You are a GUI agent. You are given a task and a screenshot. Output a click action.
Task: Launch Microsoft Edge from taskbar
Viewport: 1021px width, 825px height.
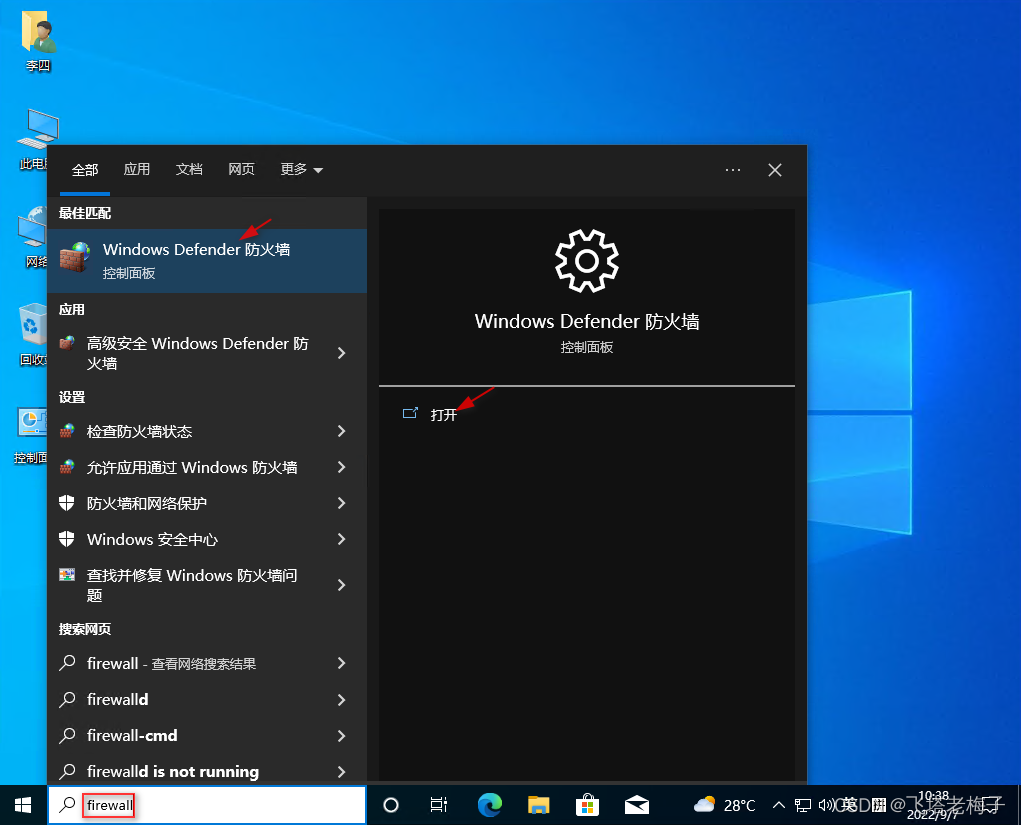(x=490, y=805)
